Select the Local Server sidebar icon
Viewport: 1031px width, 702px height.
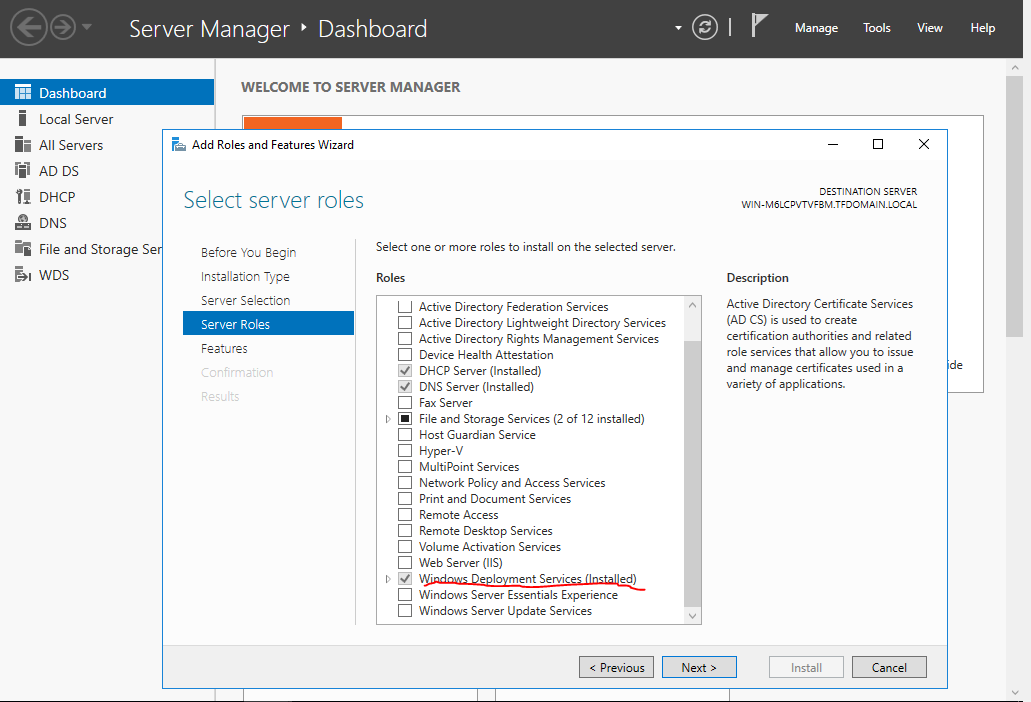click(x=22, y=119)
